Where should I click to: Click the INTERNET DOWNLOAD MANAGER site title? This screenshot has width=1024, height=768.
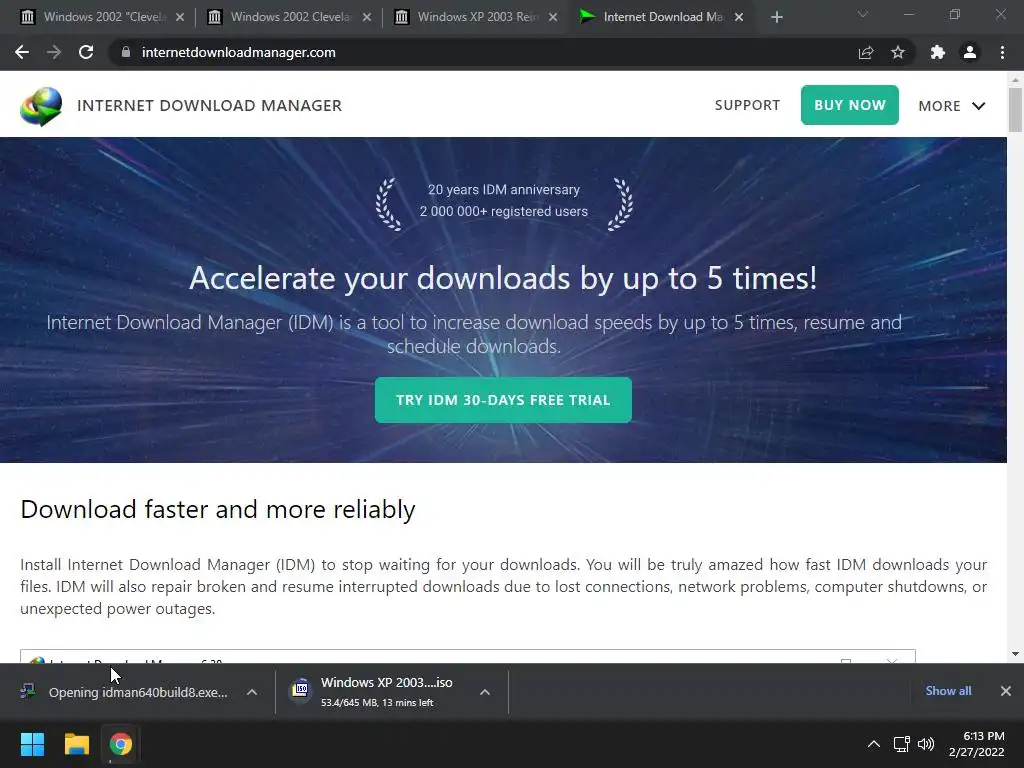(x=210, y=105)
